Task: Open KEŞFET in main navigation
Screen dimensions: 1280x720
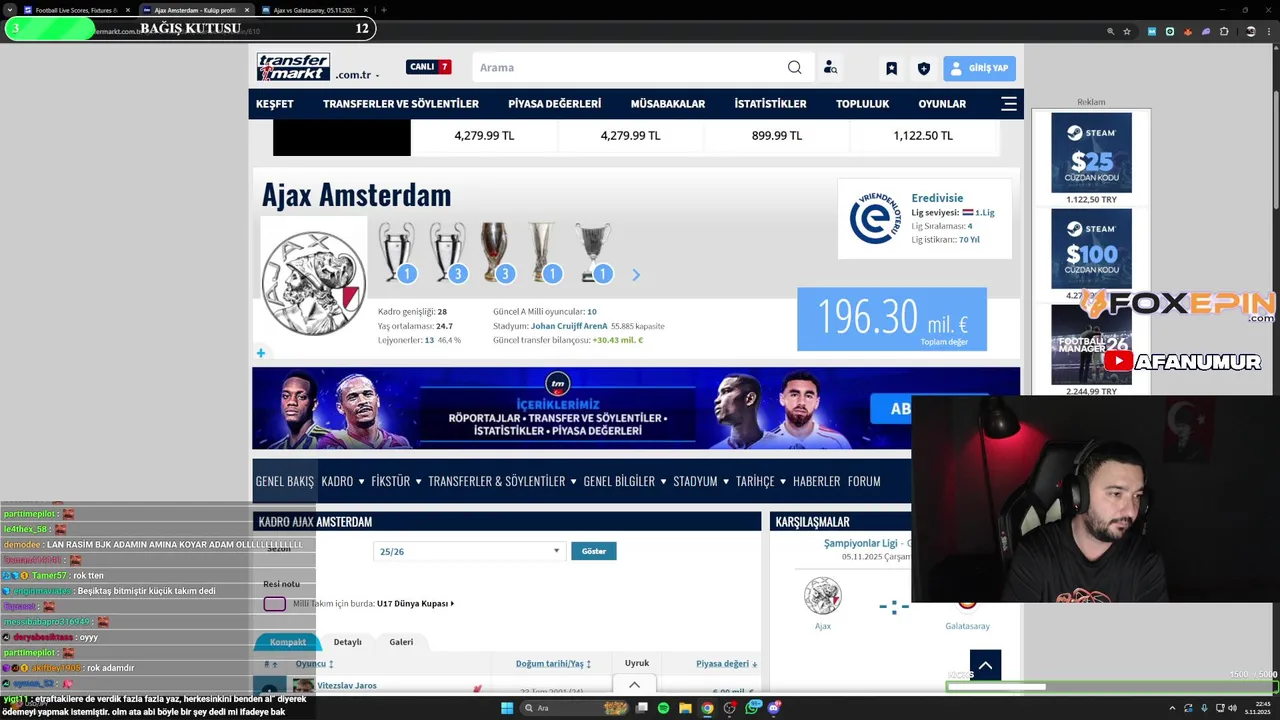Action: [275, 104]
